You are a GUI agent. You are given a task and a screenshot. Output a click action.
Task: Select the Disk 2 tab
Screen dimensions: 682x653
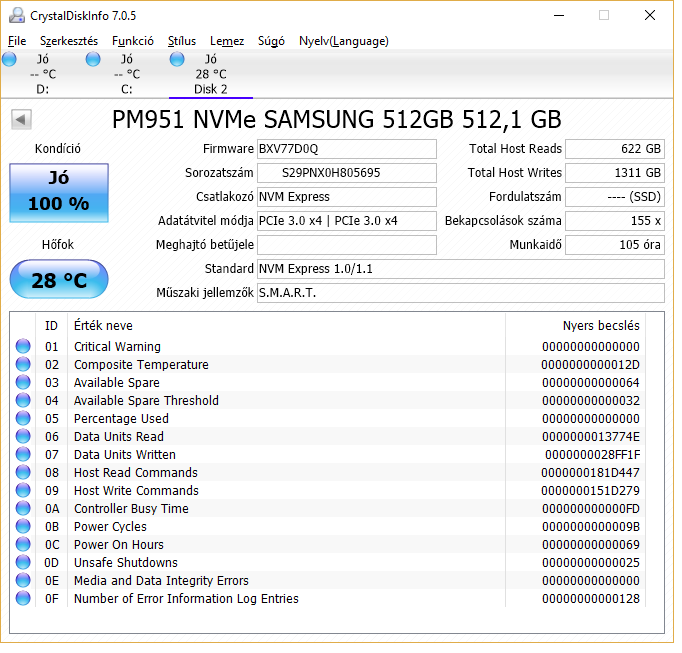[211, 74]
